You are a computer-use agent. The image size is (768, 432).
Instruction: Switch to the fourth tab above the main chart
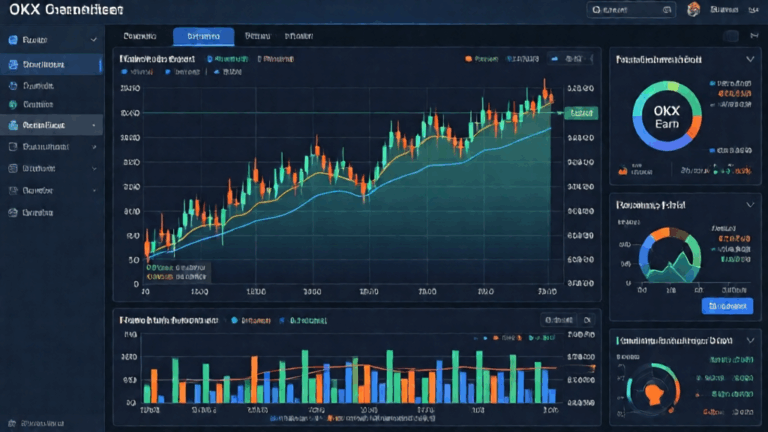pos(299,36)
